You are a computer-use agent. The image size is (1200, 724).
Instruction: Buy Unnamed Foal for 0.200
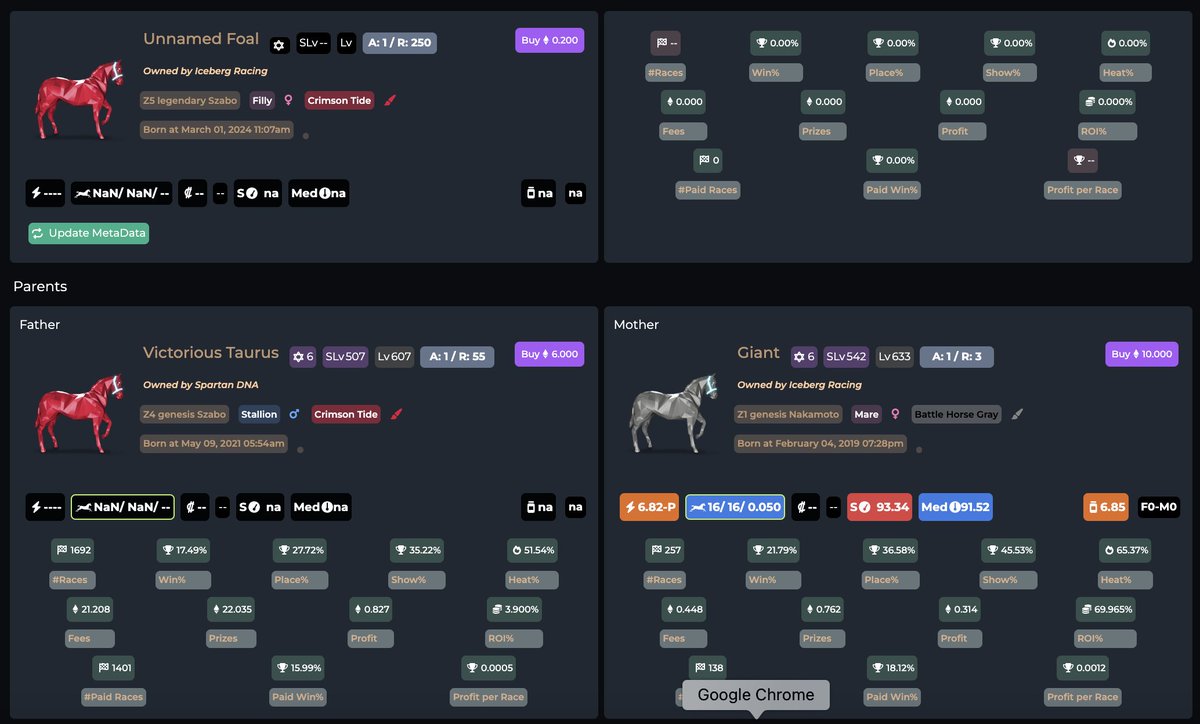point(550,40)
